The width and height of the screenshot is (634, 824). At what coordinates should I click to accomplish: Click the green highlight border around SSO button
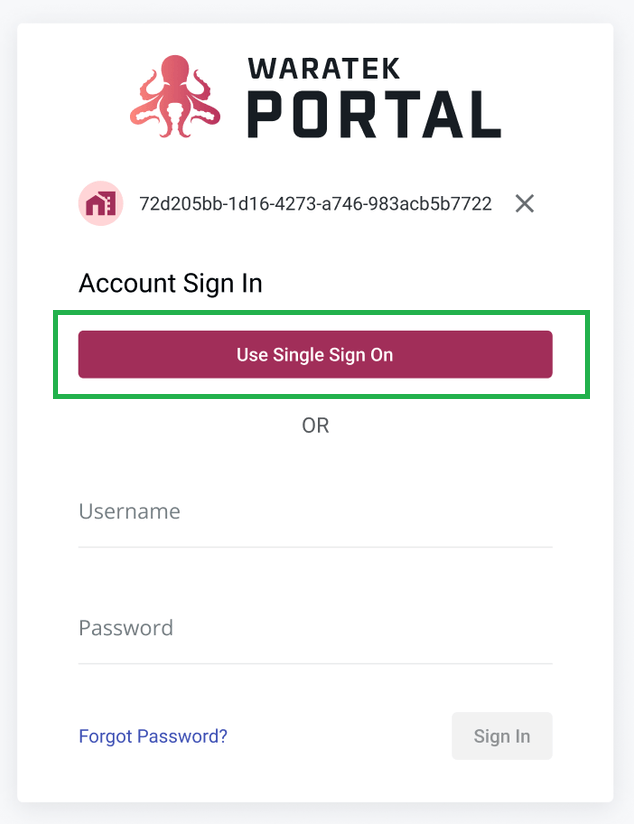(x=321, y=313)
